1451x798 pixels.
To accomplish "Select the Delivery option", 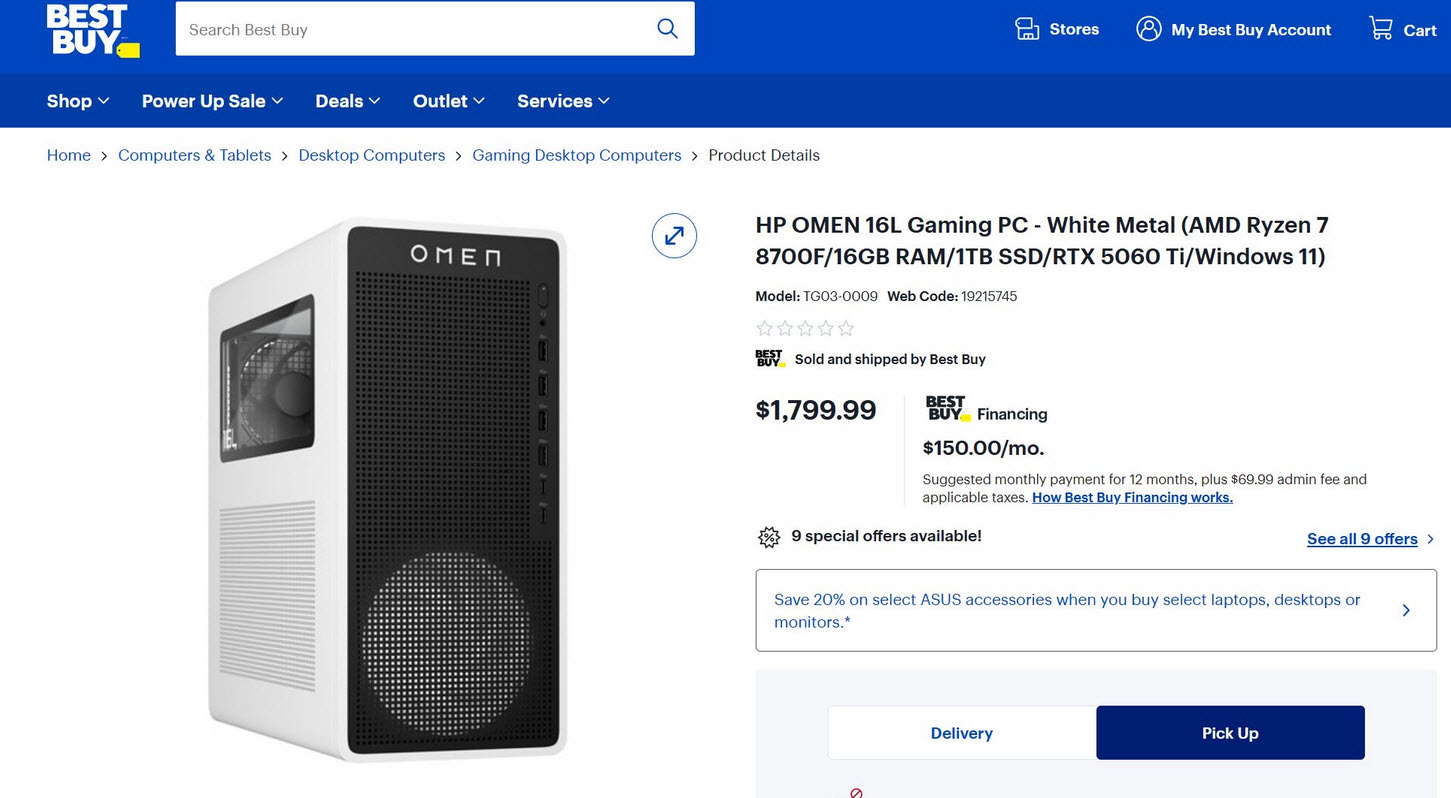I will pyautogui.click(x=961, y=733).
